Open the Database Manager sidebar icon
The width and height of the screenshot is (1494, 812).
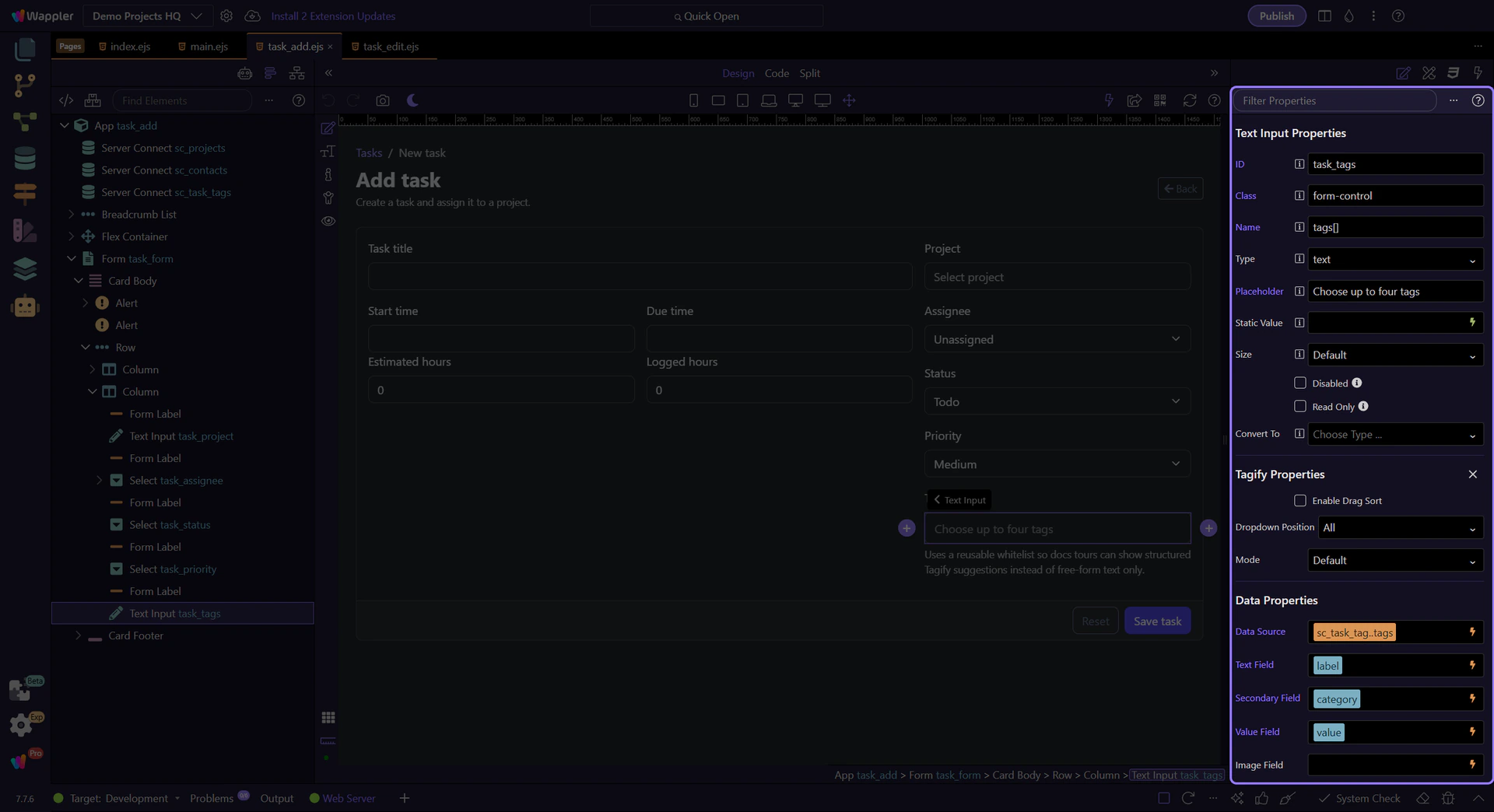coord(25,159)
